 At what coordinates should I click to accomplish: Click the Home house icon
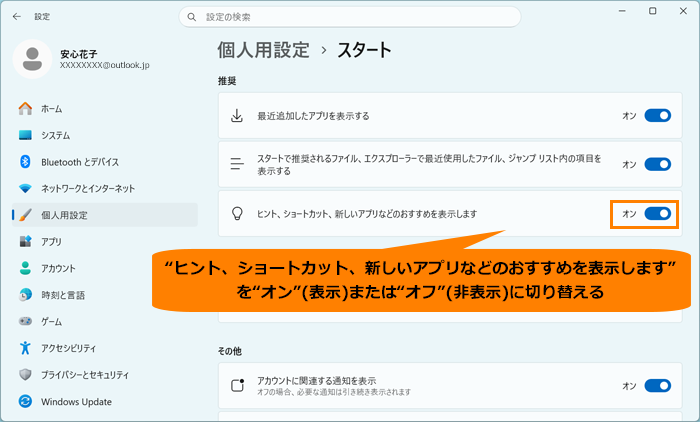25,109
